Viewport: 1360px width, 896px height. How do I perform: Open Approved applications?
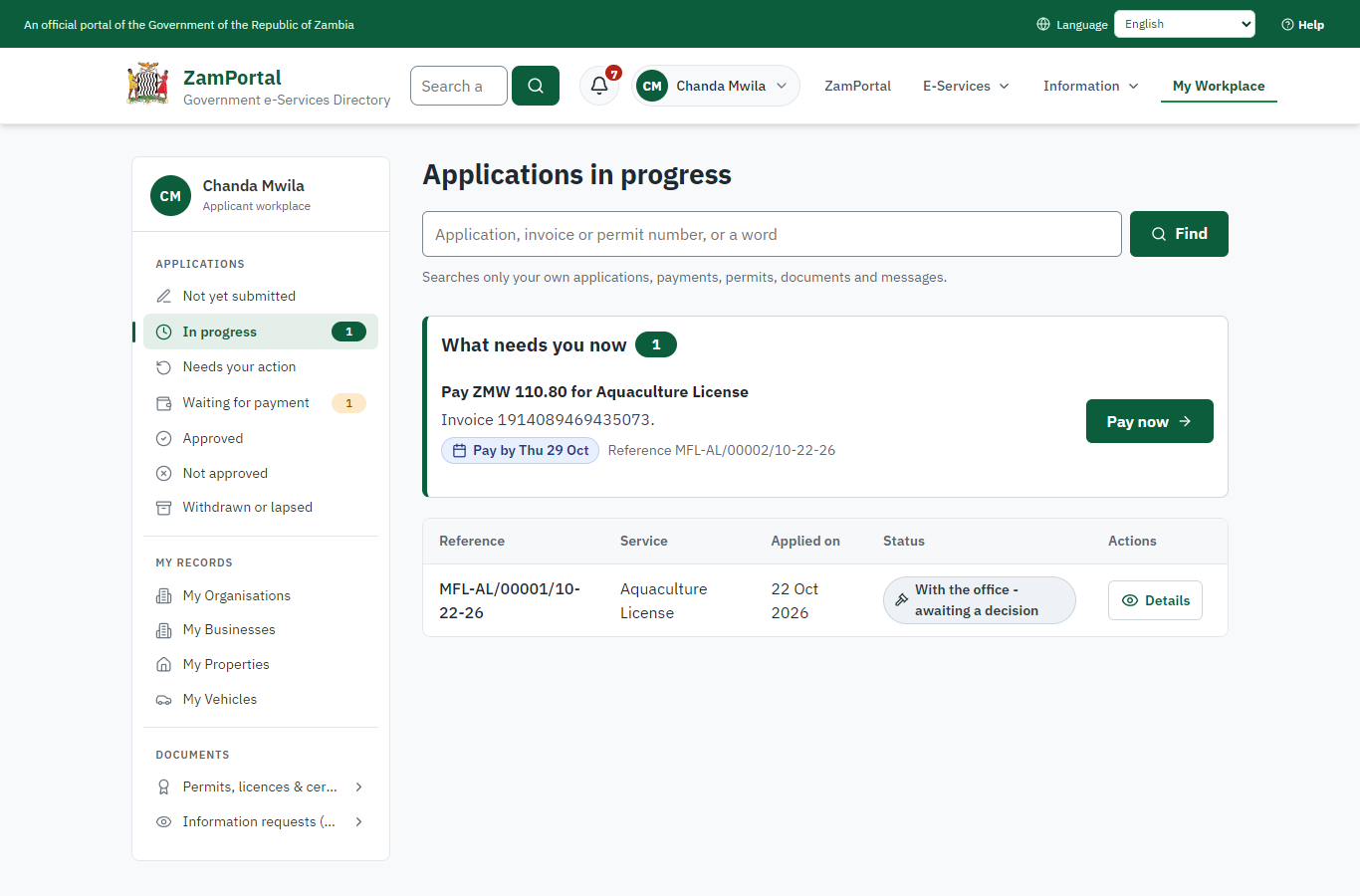pos(261,438)
